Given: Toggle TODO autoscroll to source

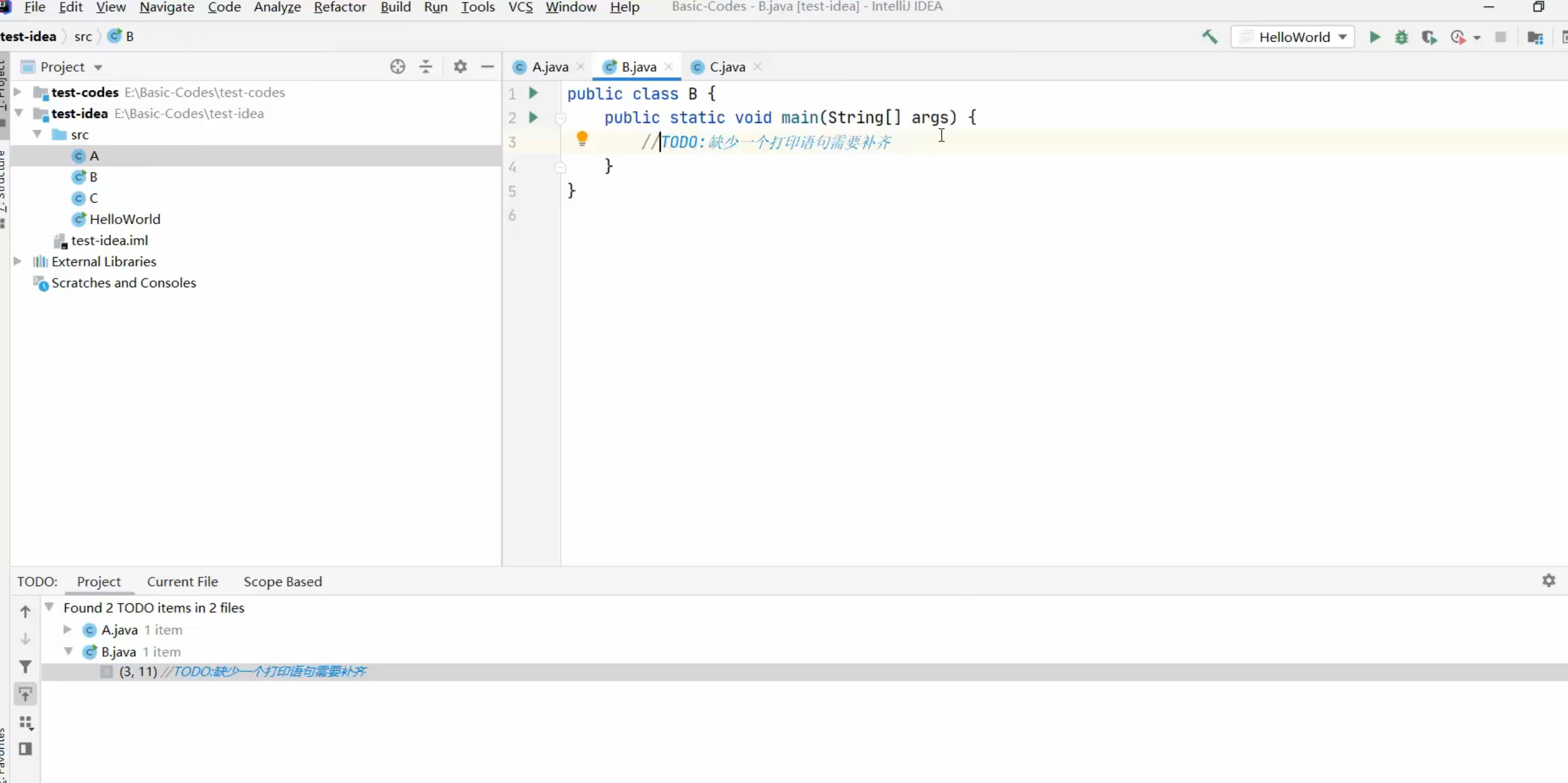Looking at the screenshot, I should click(25, 695).
